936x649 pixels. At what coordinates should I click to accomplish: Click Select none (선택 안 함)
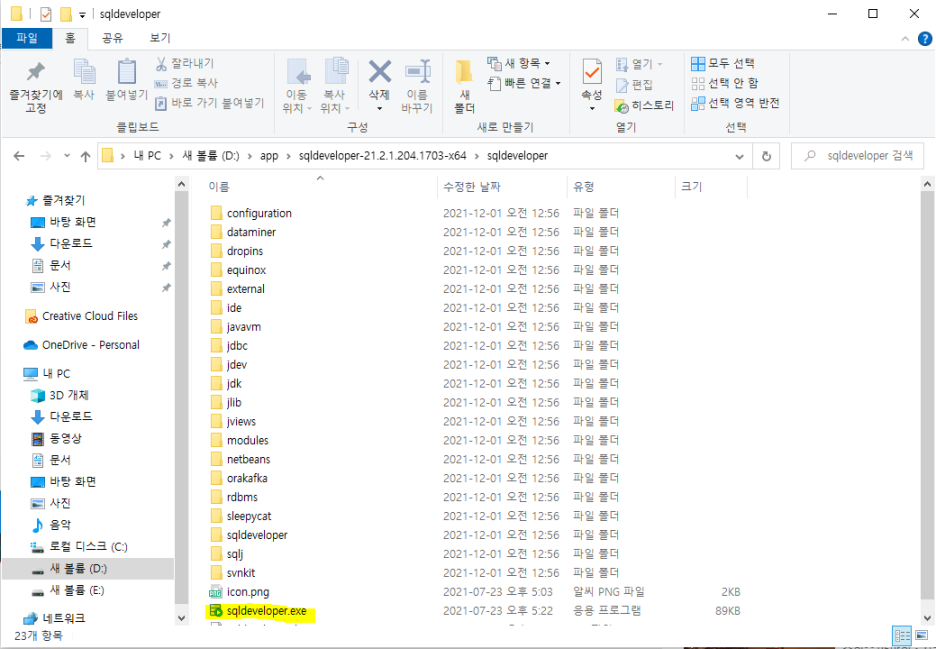click(x=724, y=83)
